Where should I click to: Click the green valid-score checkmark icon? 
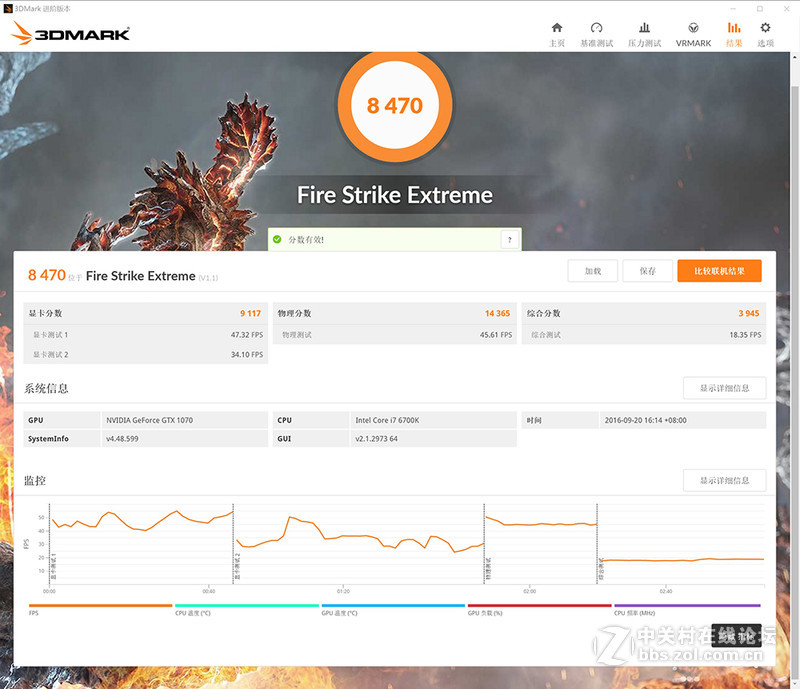tap(277, 239)
